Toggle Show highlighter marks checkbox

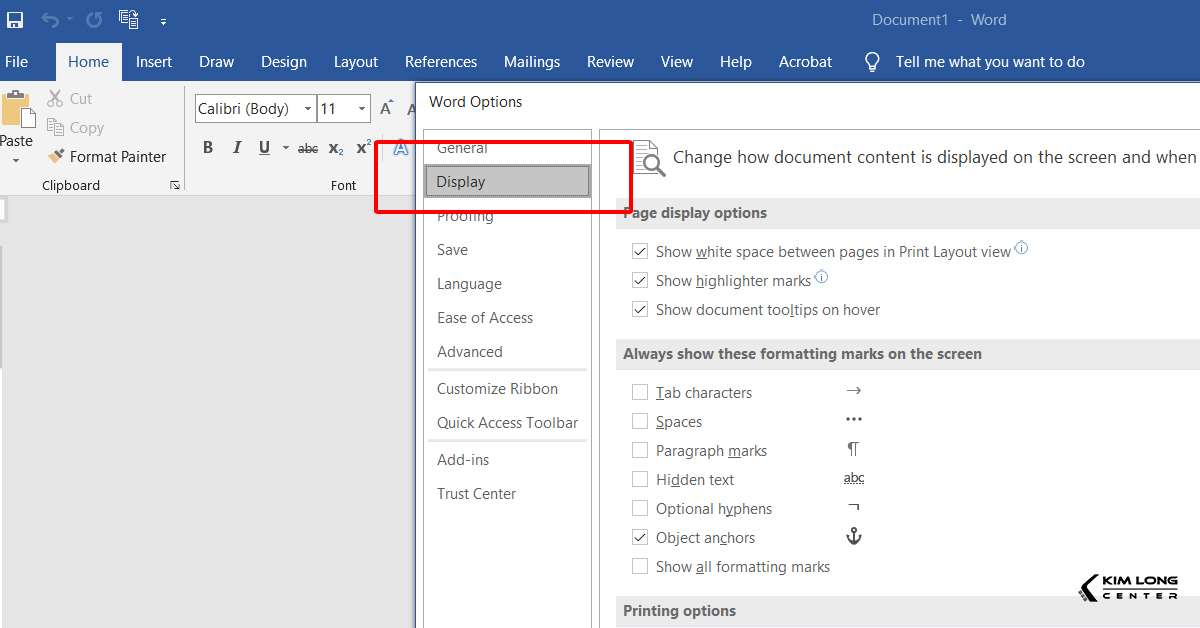[640, 281]
